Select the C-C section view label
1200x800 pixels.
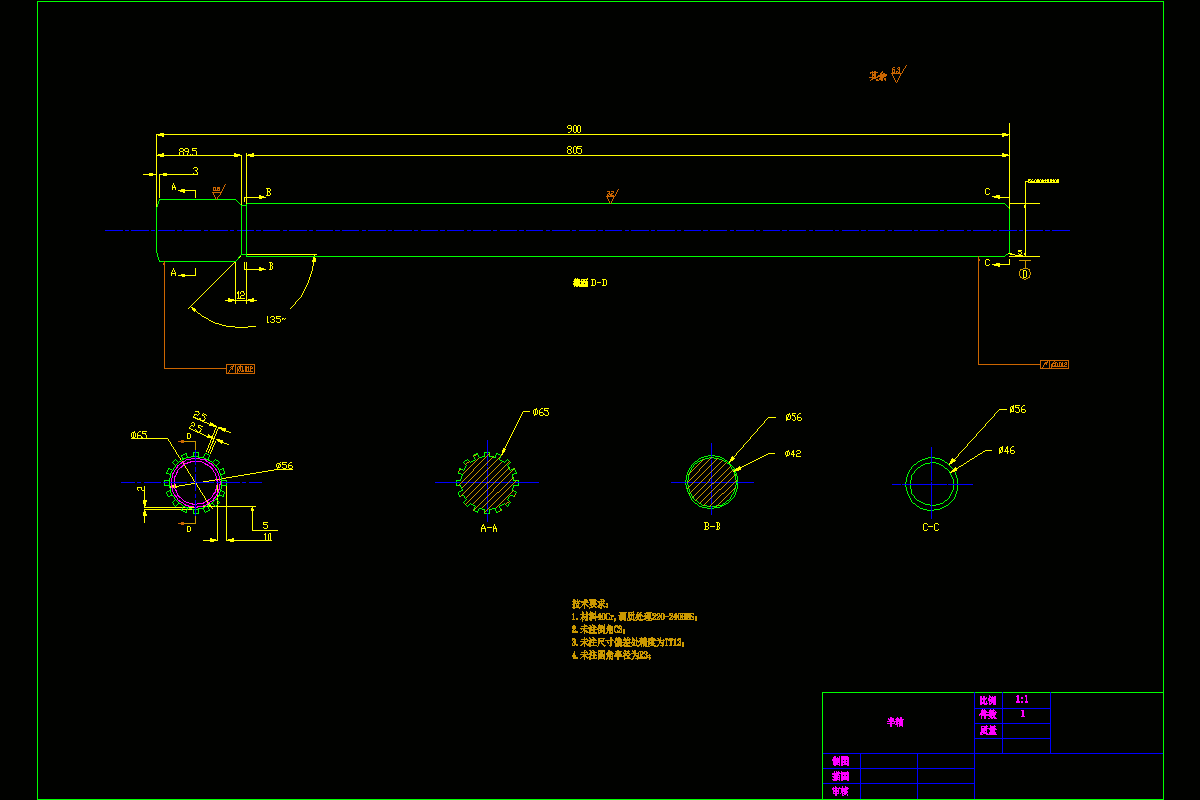(x=930, y=526)
